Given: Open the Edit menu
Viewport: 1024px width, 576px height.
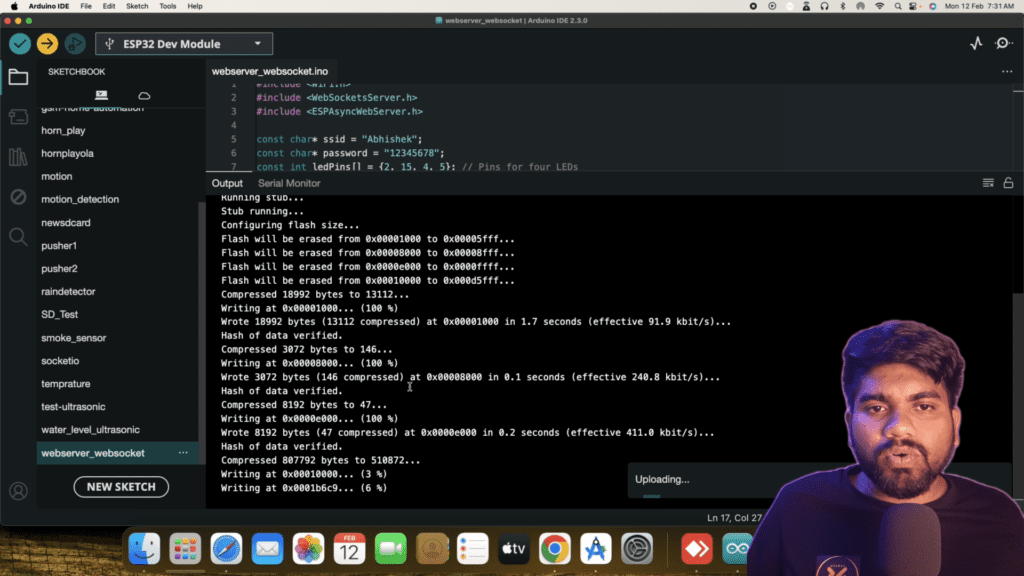Looking at the screenshot, I should (x=109, y=6).
